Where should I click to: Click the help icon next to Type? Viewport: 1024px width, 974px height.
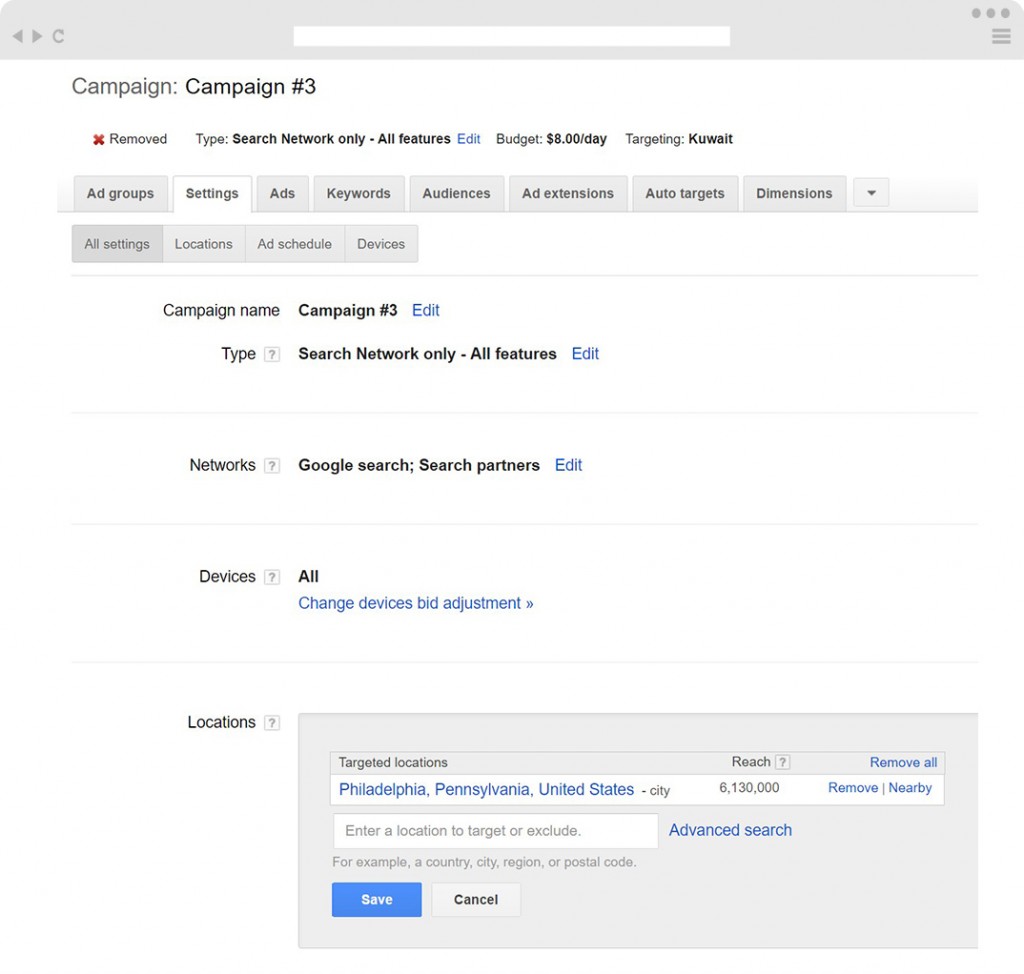click(272, 355)
